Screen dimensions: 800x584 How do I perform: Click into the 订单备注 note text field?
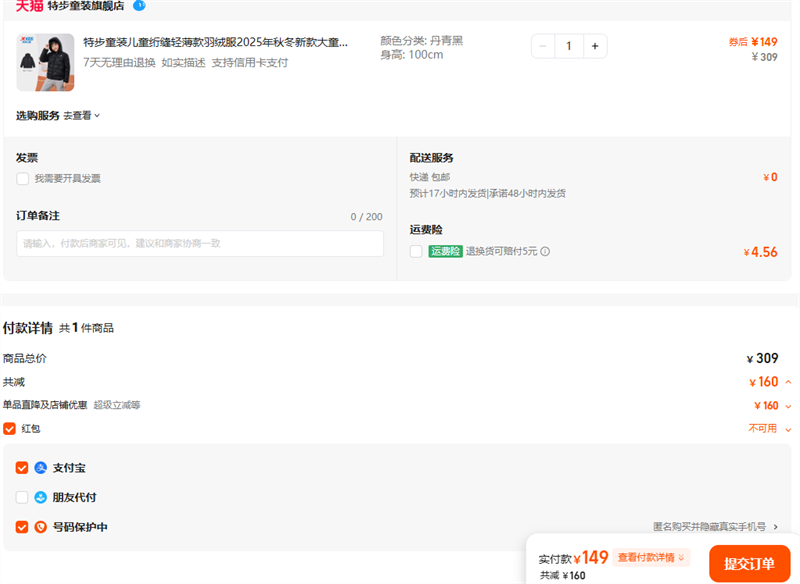(x=200, y=244)
